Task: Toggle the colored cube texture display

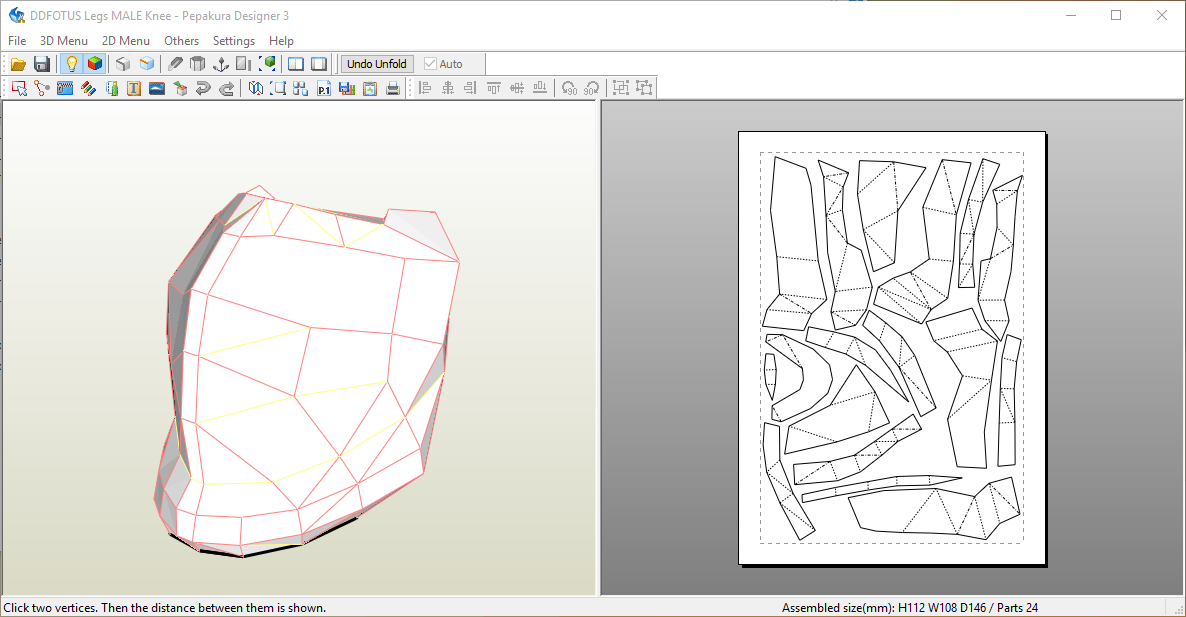Action: [95, 64]
